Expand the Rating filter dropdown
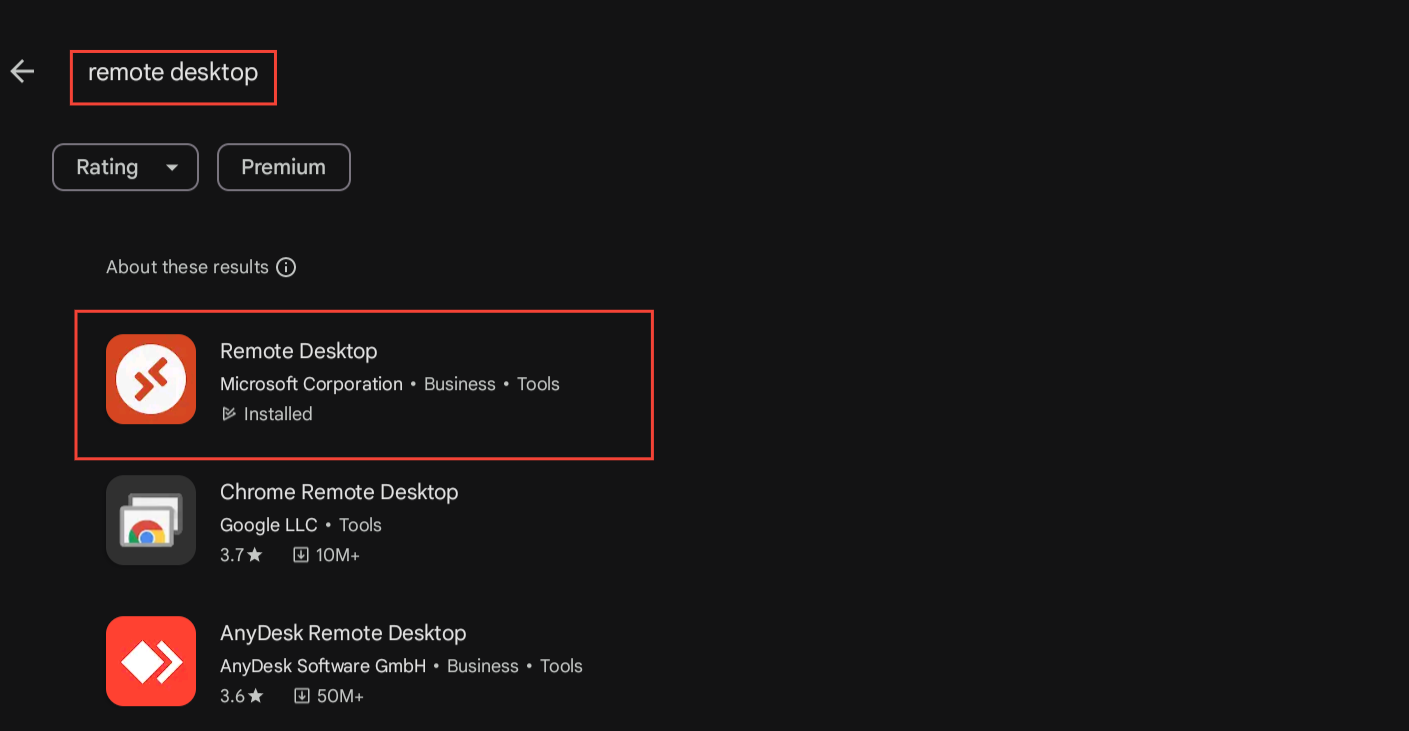Screen dimensions: 1409x731 click(125, 167)
